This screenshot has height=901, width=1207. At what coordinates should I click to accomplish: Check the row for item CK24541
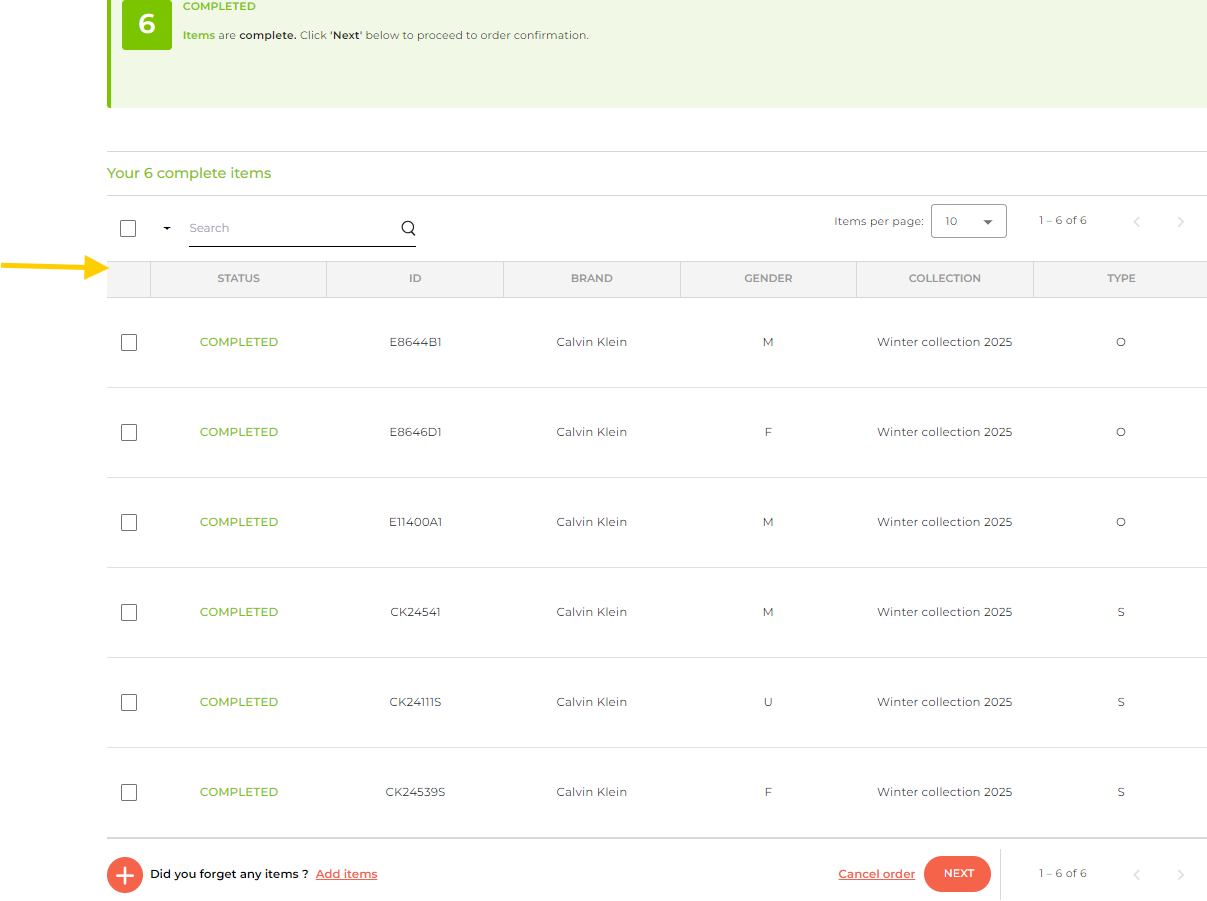[129, 612]
